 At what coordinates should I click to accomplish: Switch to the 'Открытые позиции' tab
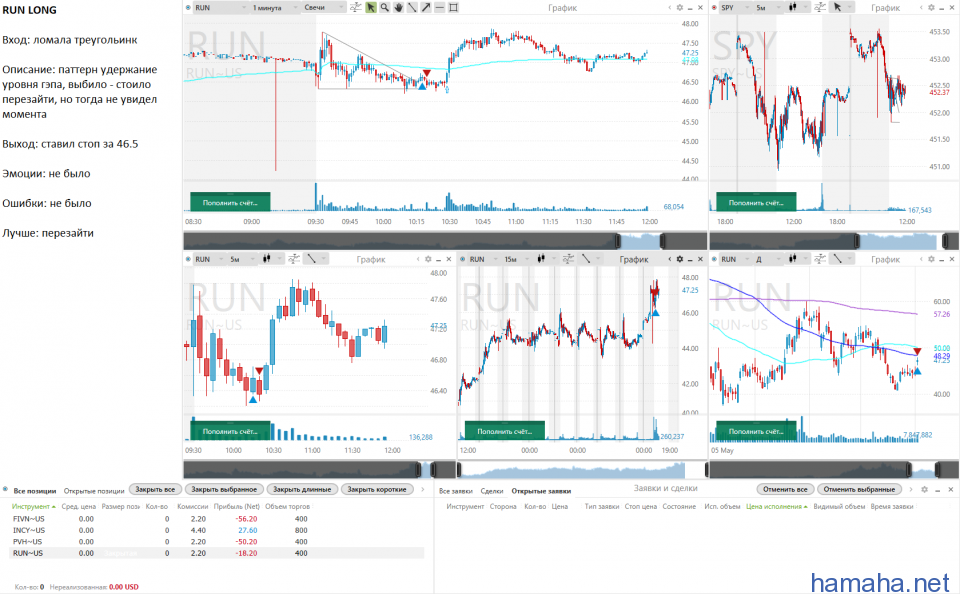pyautogui.click(x=94, y=491)
